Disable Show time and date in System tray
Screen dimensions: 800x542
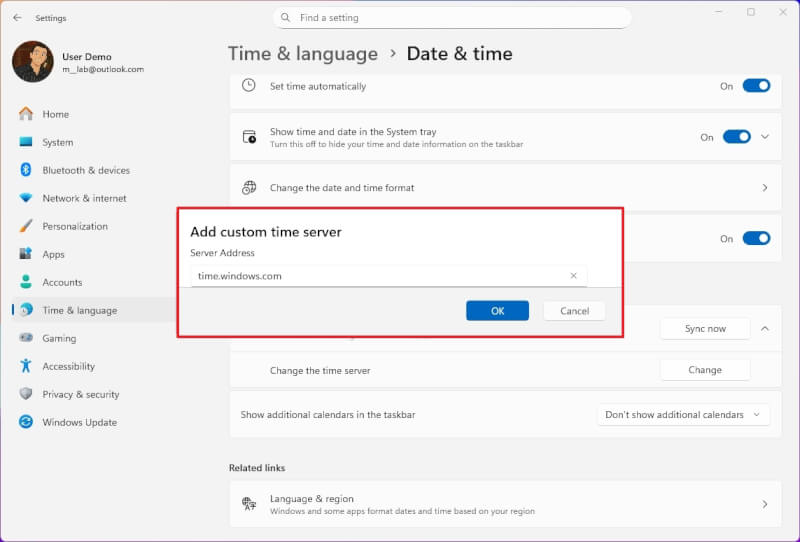coord(736,137)
